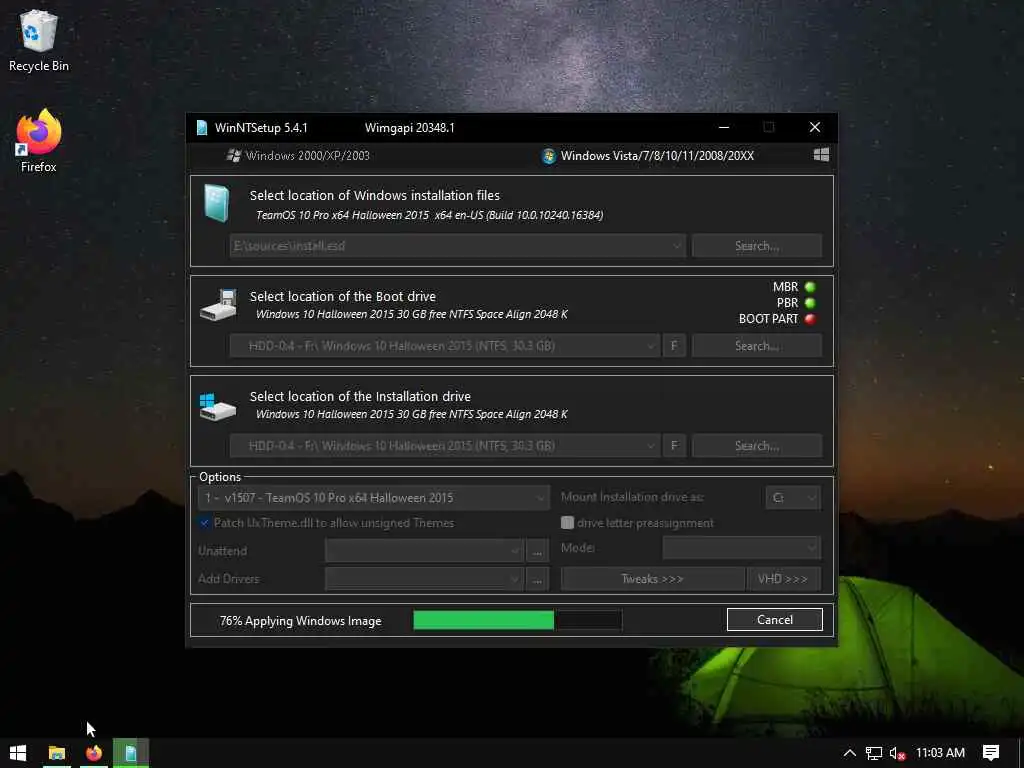
Task: Open the Mount Installation drive letter dropdown
Action: point(793,498)
